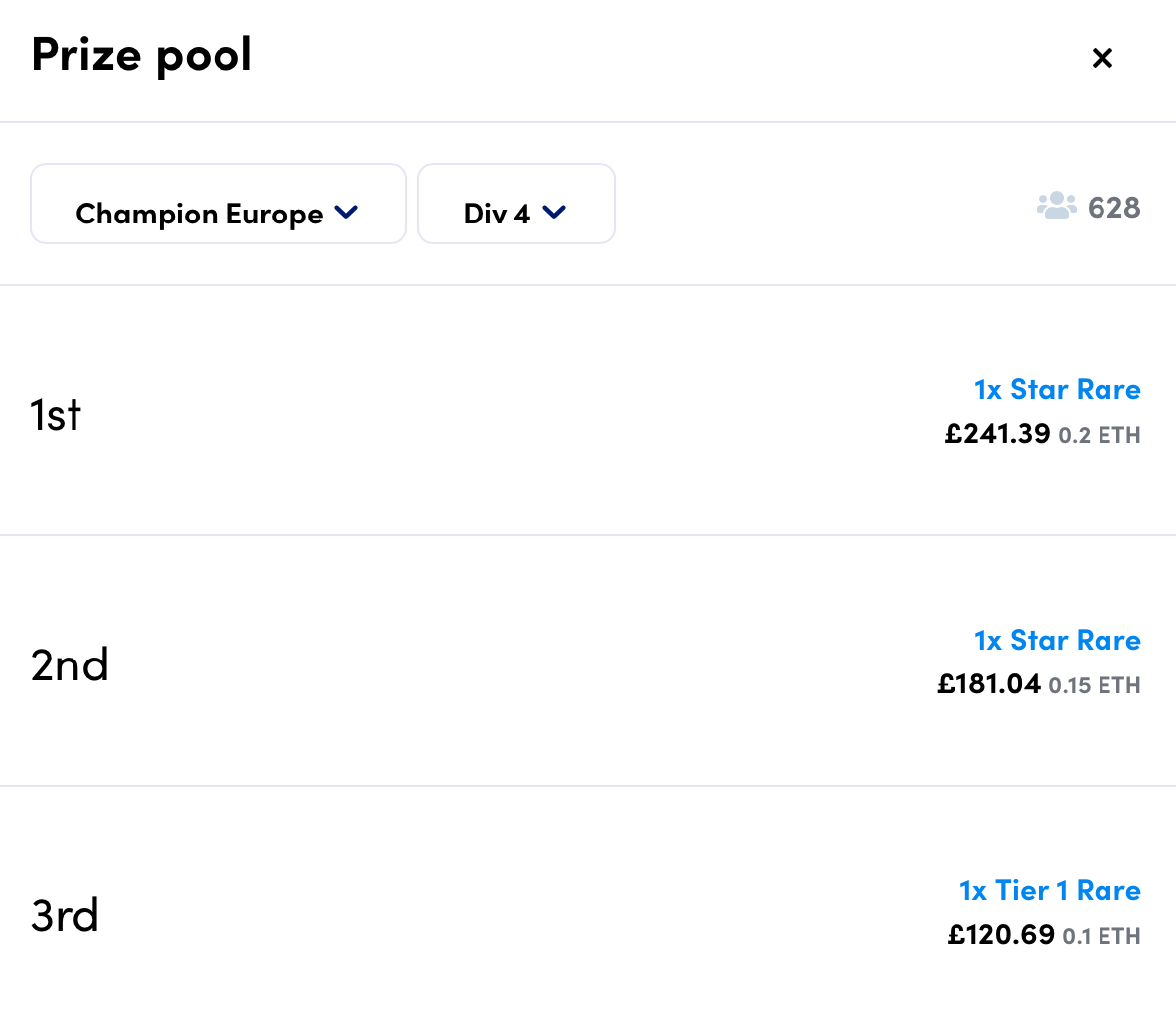This screenshot has height=1027, width=1176.
Task: Click the 0.2 ETH value
Action: coord(1100,435)
